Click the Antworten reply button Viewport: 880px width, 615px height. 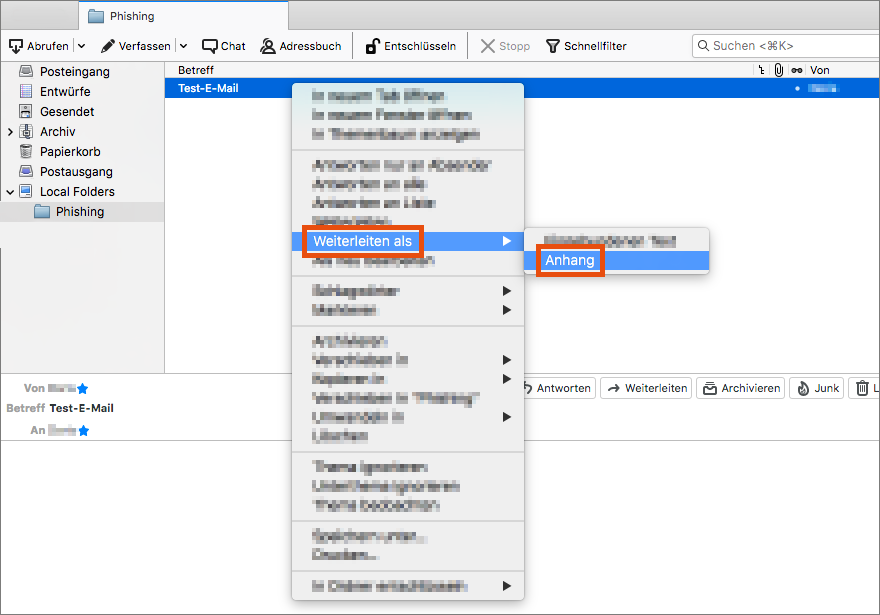click(x=557, y=388)
